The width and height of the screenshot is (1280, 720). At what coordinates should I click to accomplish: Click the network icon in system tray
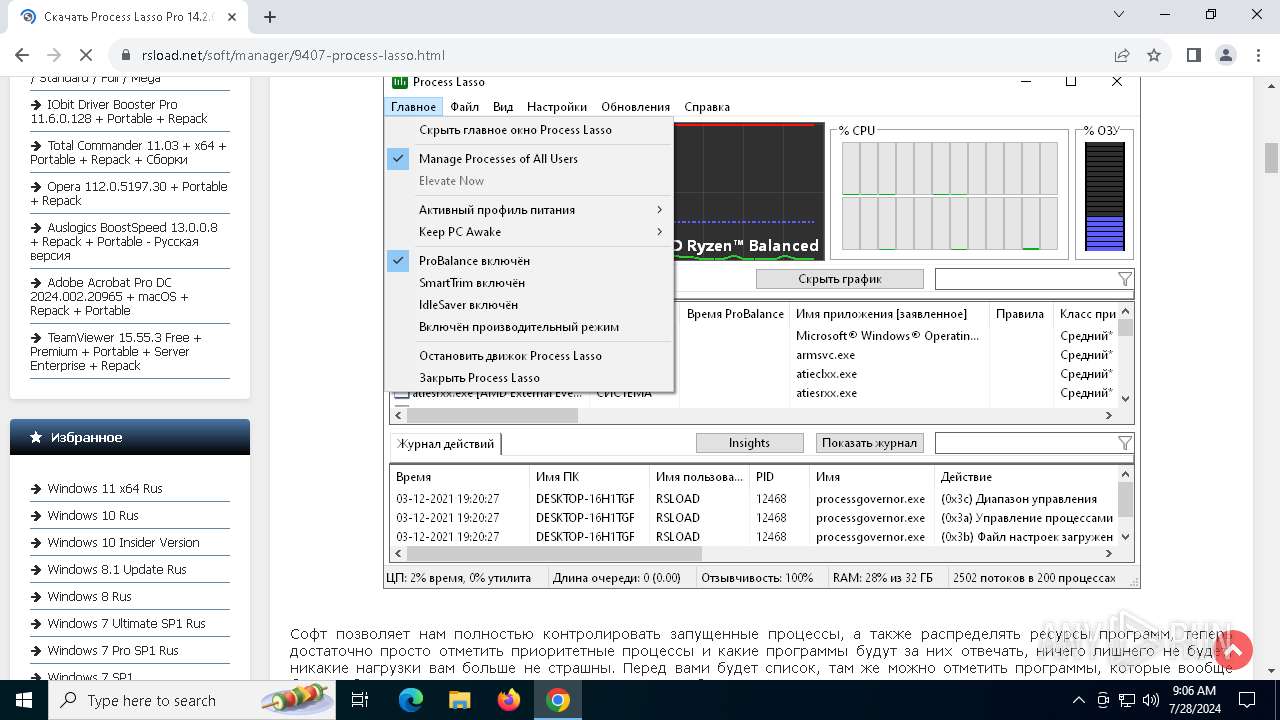click(x=1127, y=700)
